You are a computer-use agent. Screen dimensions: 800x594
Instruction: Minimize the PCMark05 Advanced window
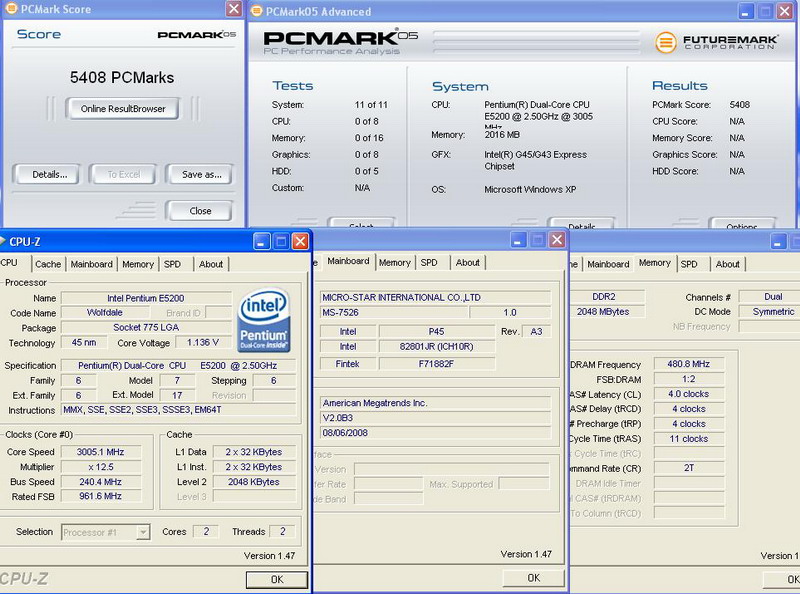tap(746, 11)
